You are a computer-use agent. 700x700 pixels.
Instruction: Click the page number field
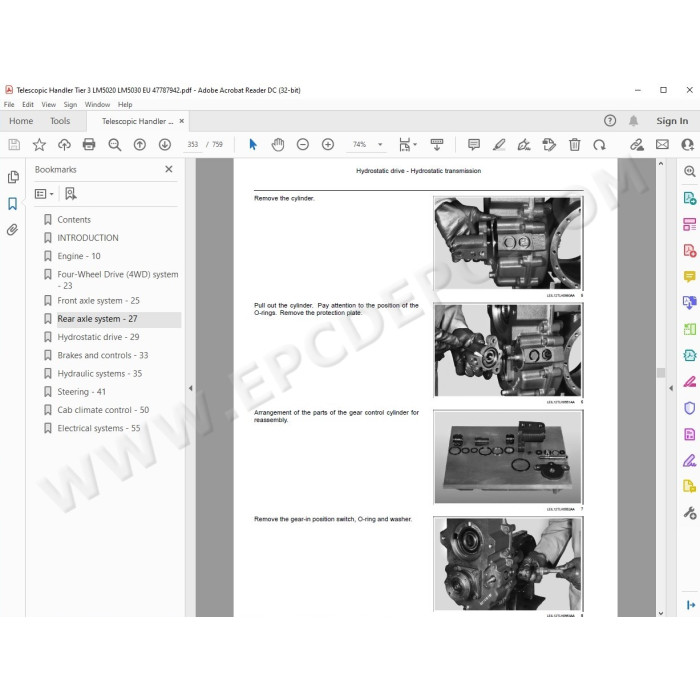[193, 145]
